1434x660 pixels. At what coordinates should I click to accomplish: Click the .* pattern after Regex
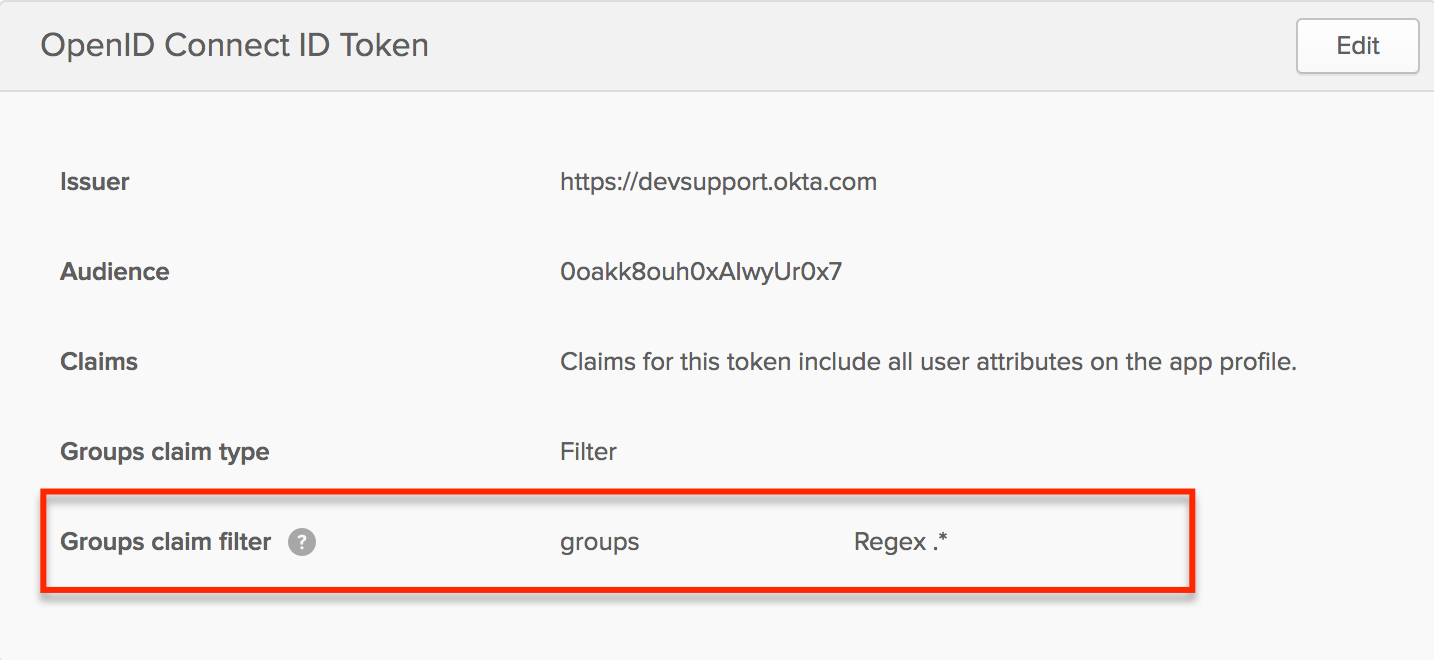[x=940, y=542]
